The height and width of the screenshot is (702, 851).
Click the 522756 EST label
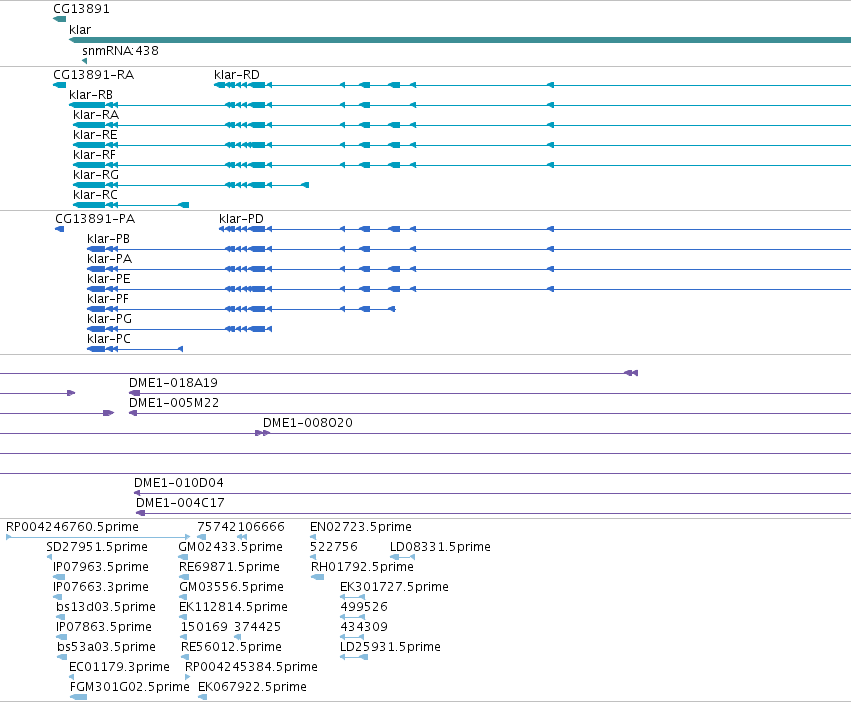333,547
